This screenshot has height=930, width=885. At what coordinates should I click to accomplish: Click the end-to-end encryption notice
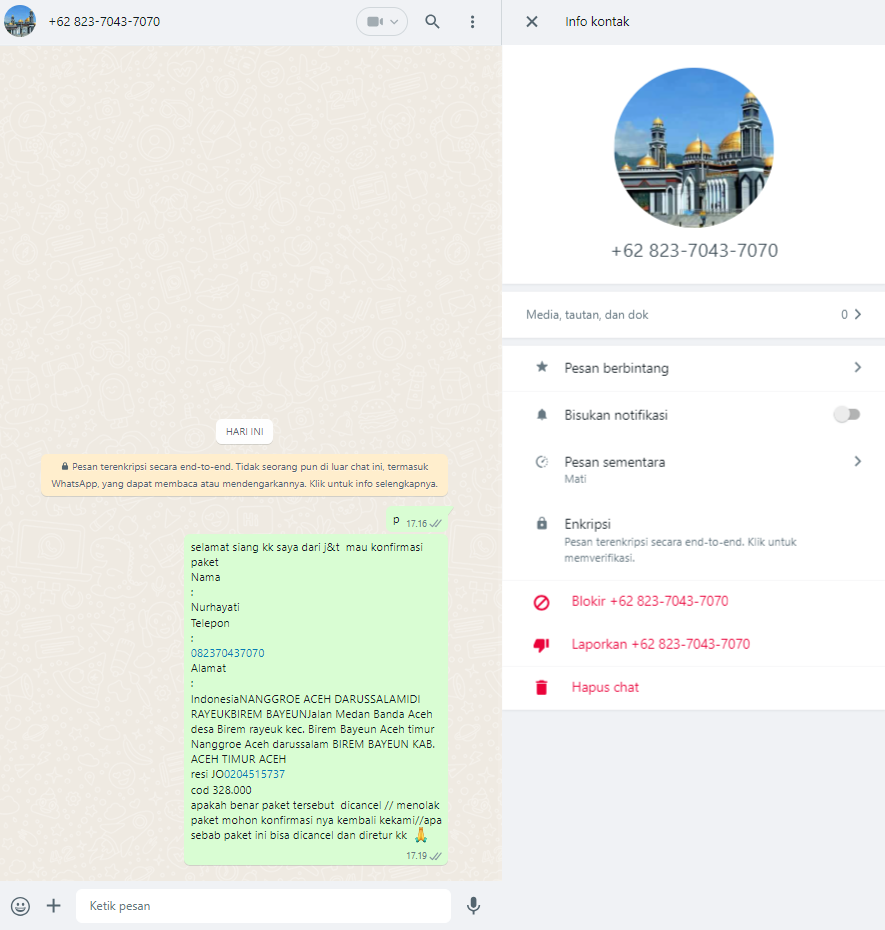coord(244,475)
